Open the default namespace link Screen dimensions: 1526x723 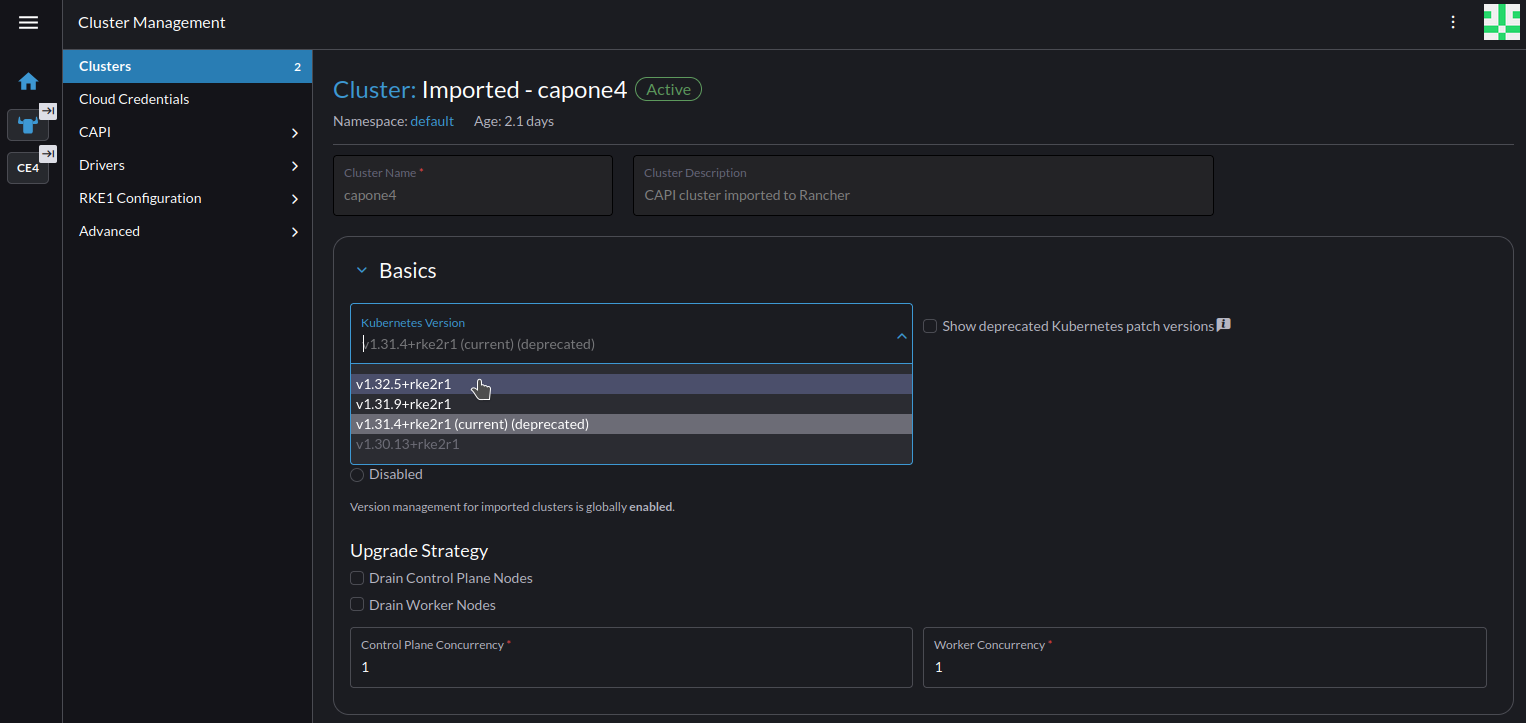[x=432, y=121]
